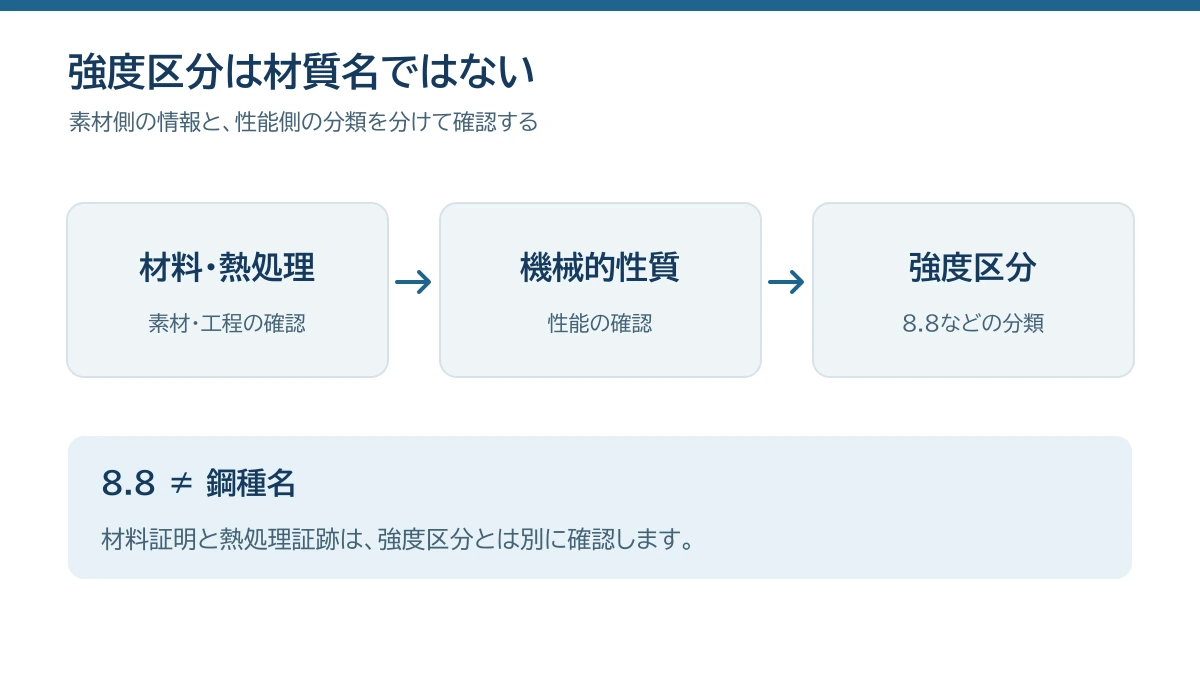Viewport: 1200px width, 675px height.
Task: Click the text 素材・工程の確認
Action: click(227, 324)
